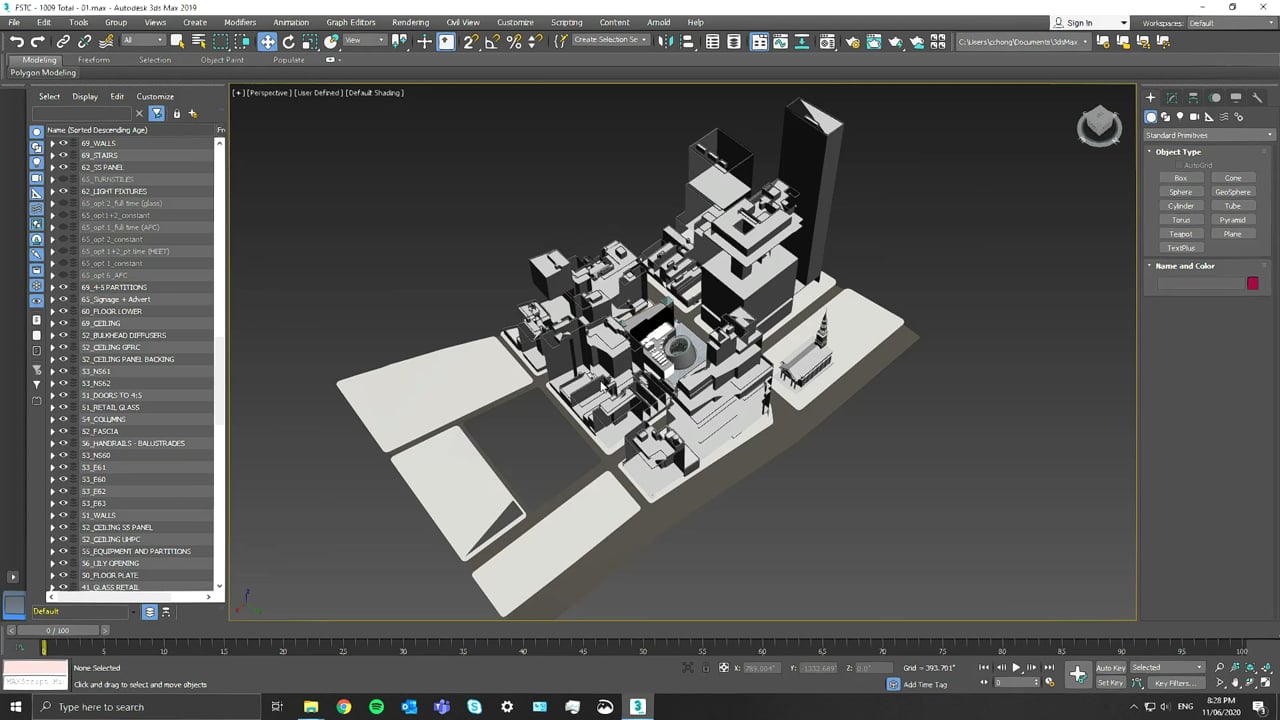Toggle the Auto Key animation mode
The width and height of the screenshot is (1280, 720).
1111,668
